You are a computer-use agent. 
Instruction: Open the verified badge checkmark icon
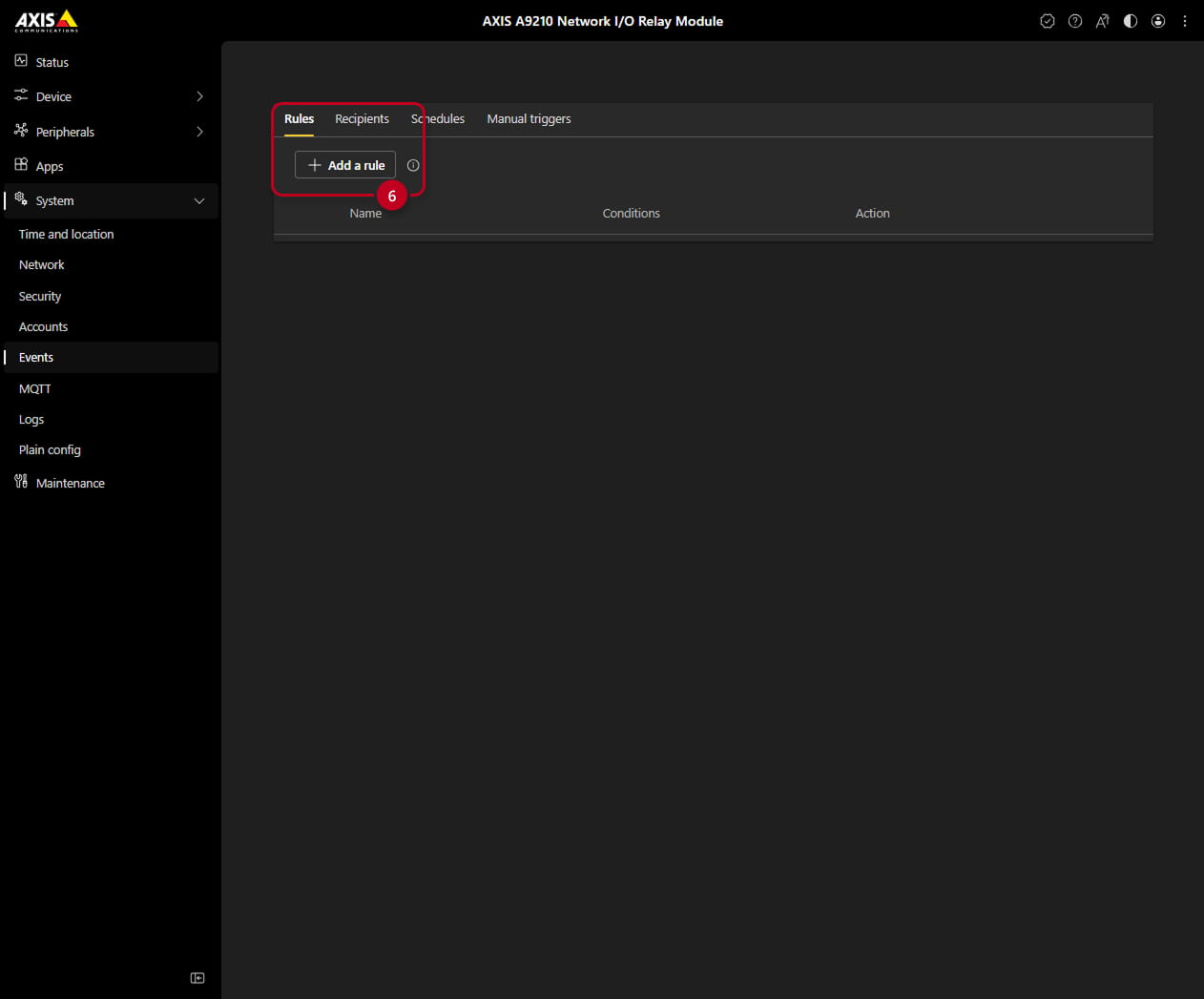(1048, 21)
